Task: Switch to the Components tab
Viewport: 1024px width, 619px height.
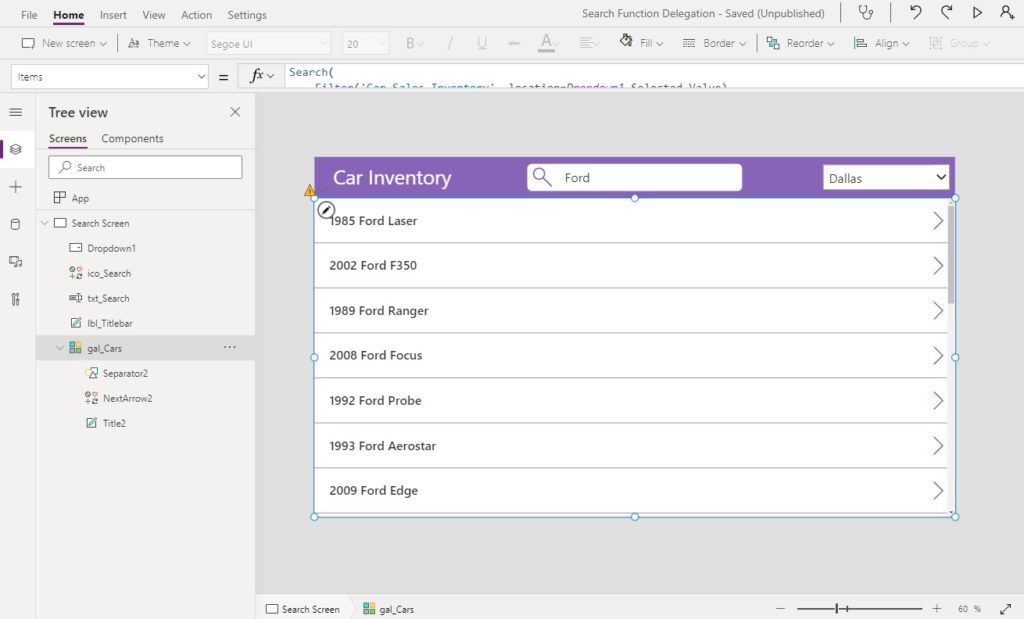Action: tap(132, 138)
